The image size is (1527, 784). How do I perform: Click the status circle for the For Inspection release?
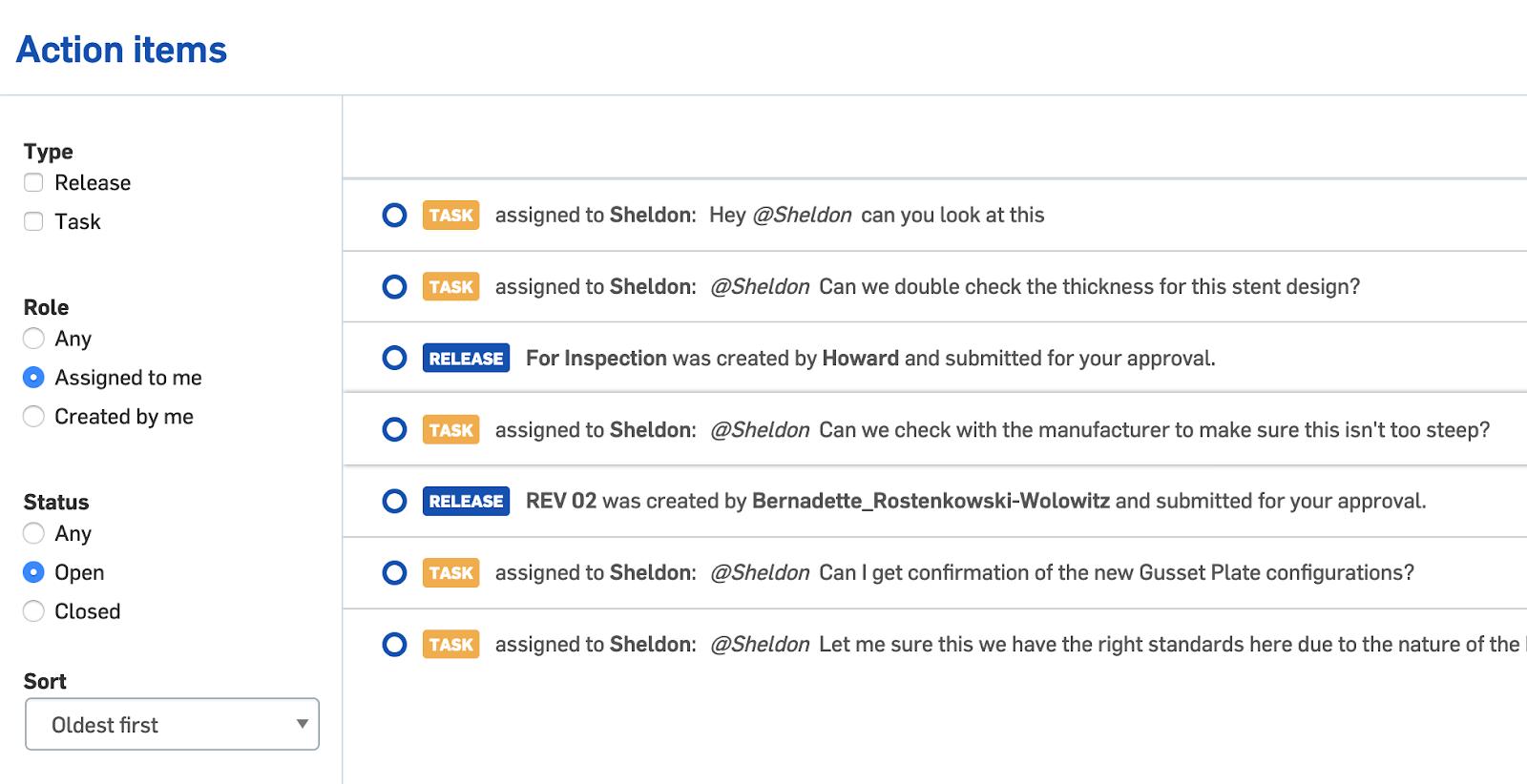(394, 358)
